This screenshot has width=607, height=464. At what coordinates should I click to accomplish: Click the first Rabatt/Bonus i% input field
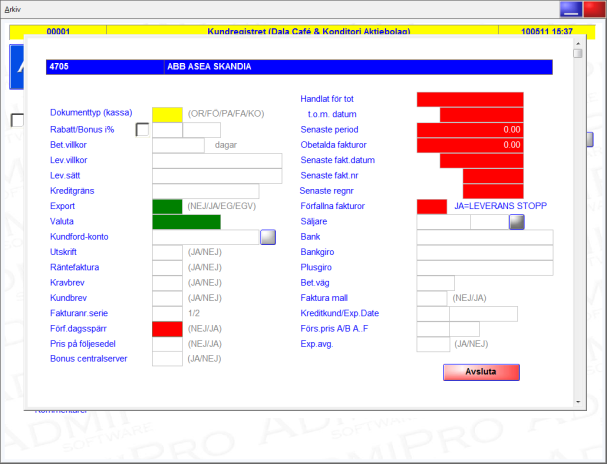[167, 130]
